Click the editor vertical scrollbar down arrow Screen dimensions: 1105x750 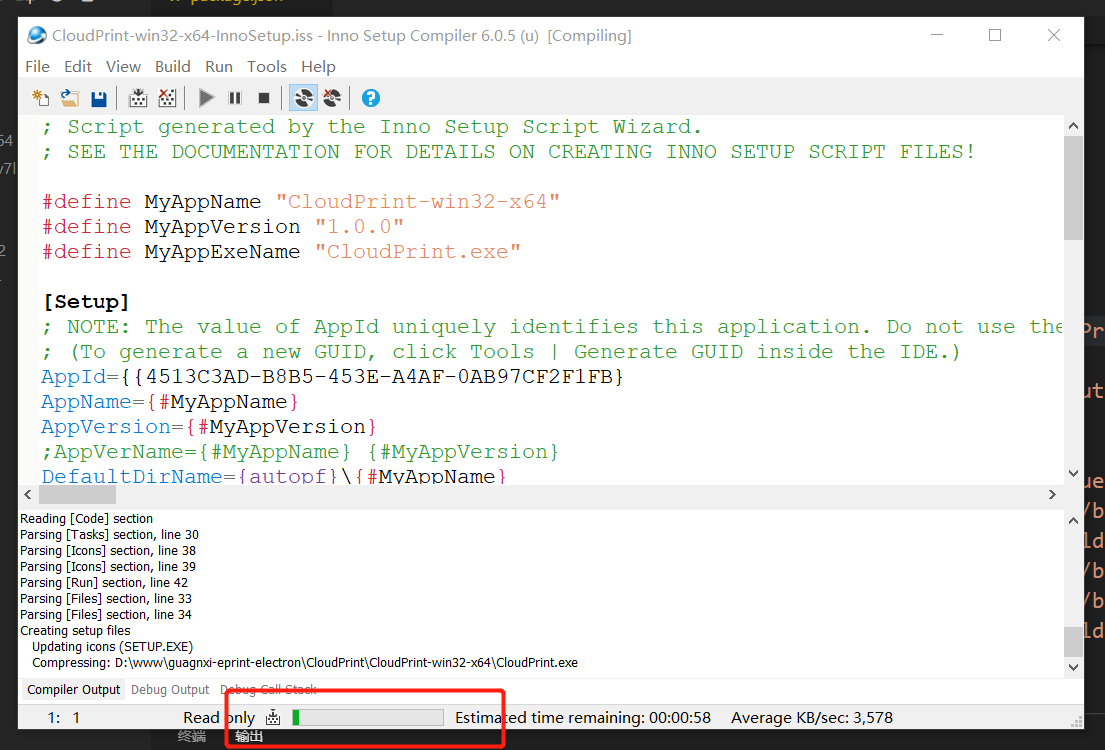1073,474
